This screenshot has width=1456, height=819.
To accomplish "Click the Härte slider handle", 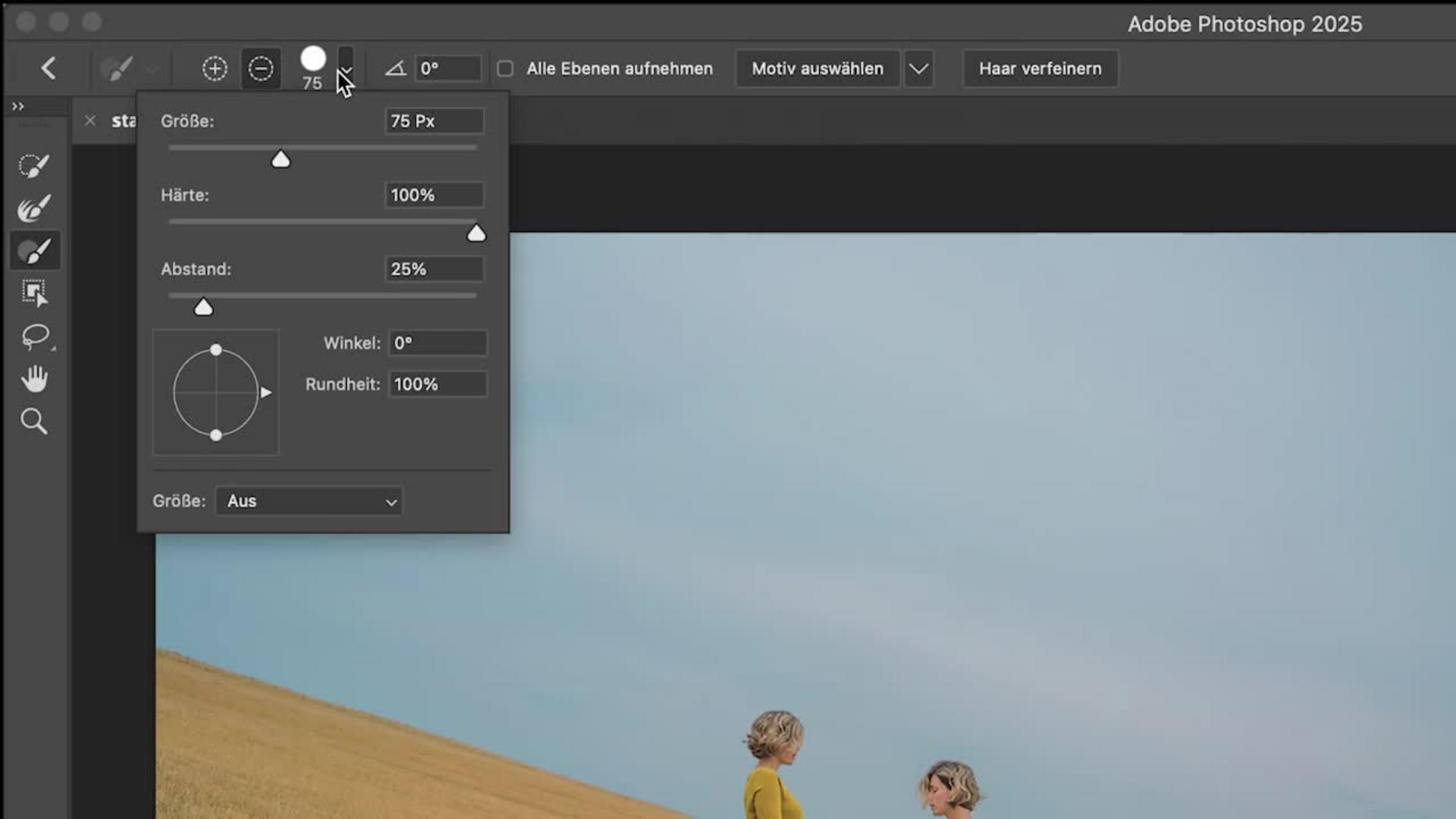I will pyautogui.click(x=476, y=234).
